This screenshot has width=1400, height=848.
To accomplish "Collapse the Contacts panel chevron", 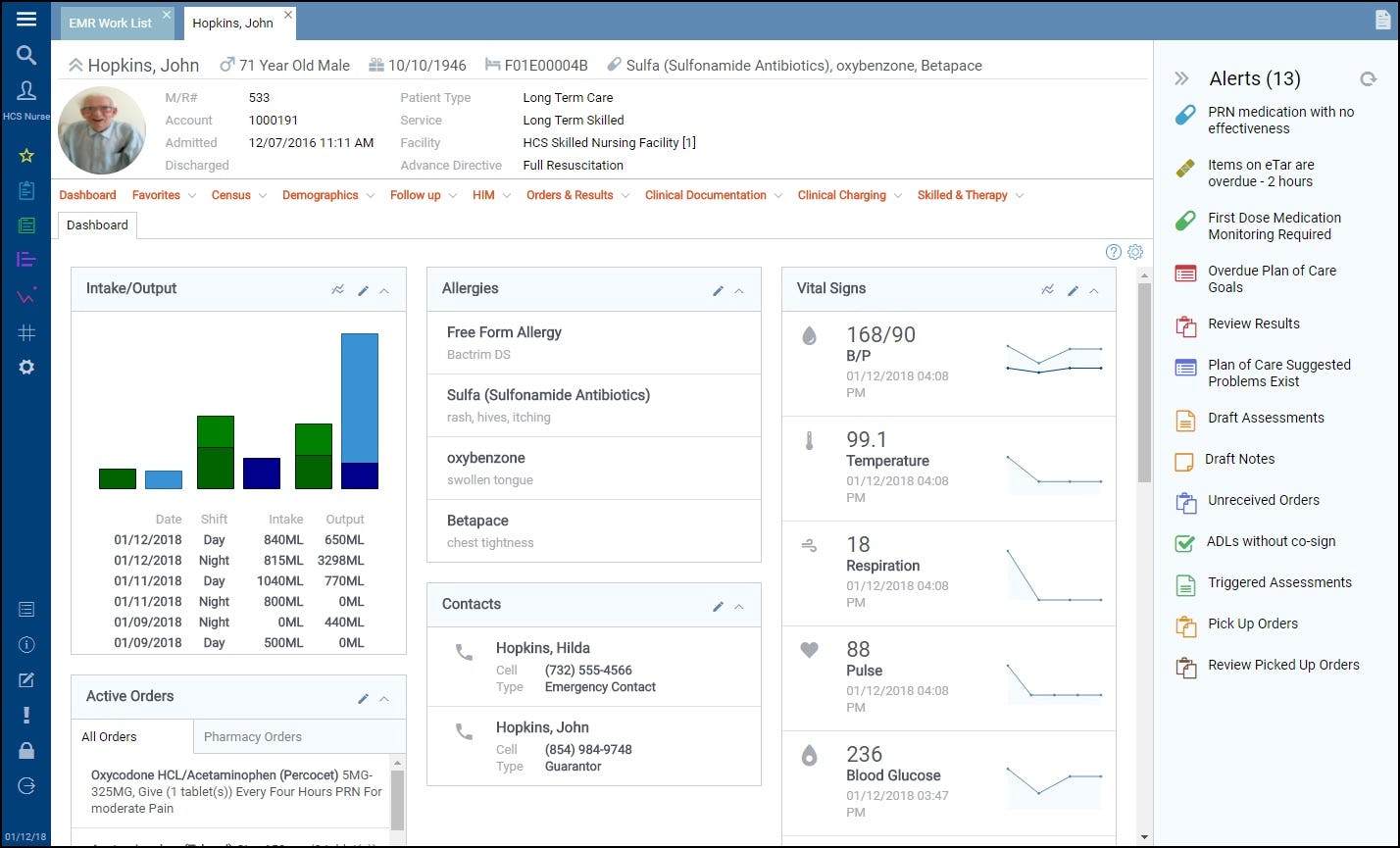I will 740,605.
